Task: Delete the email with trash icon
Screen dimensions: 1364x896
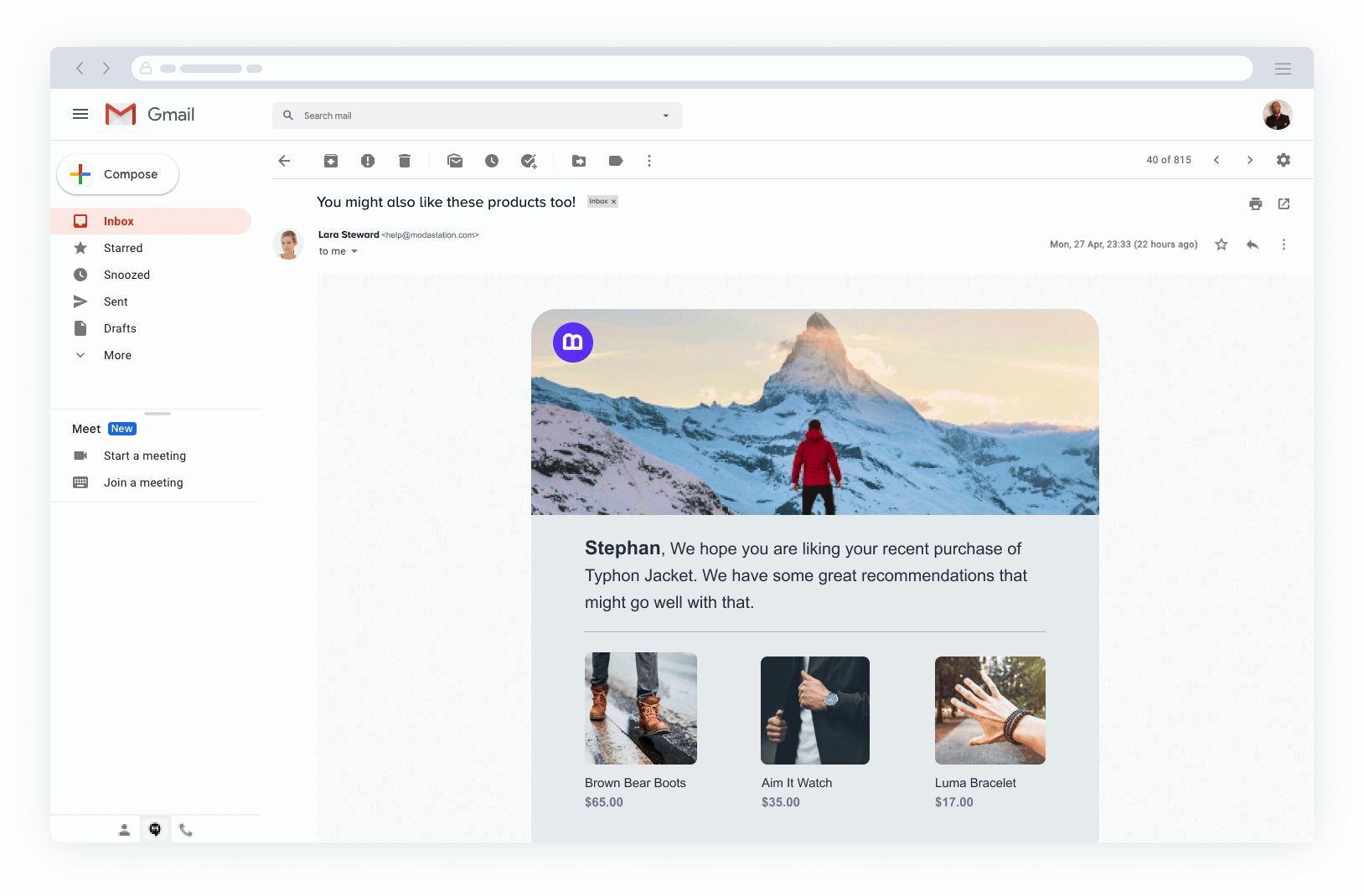Action: pyautogui.click(x=405, y=161)
